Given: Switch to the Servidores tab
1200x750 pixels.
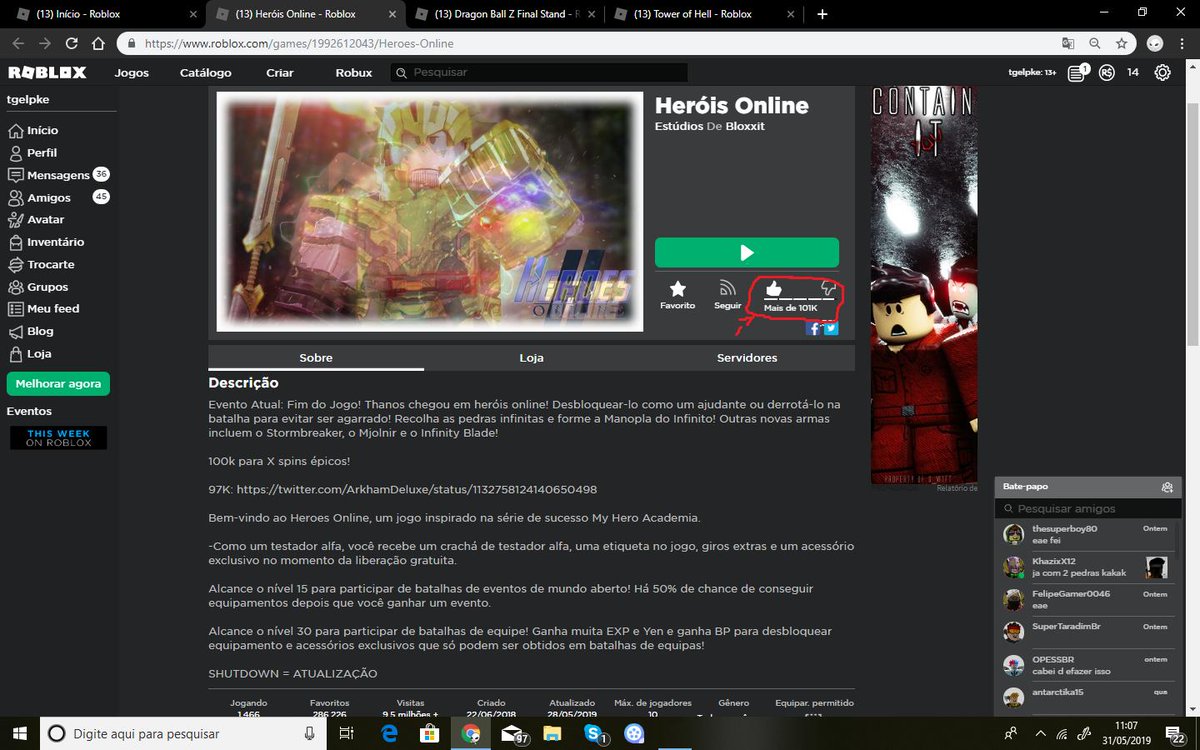Looking at the screenshot, I should tap(747, 358).
